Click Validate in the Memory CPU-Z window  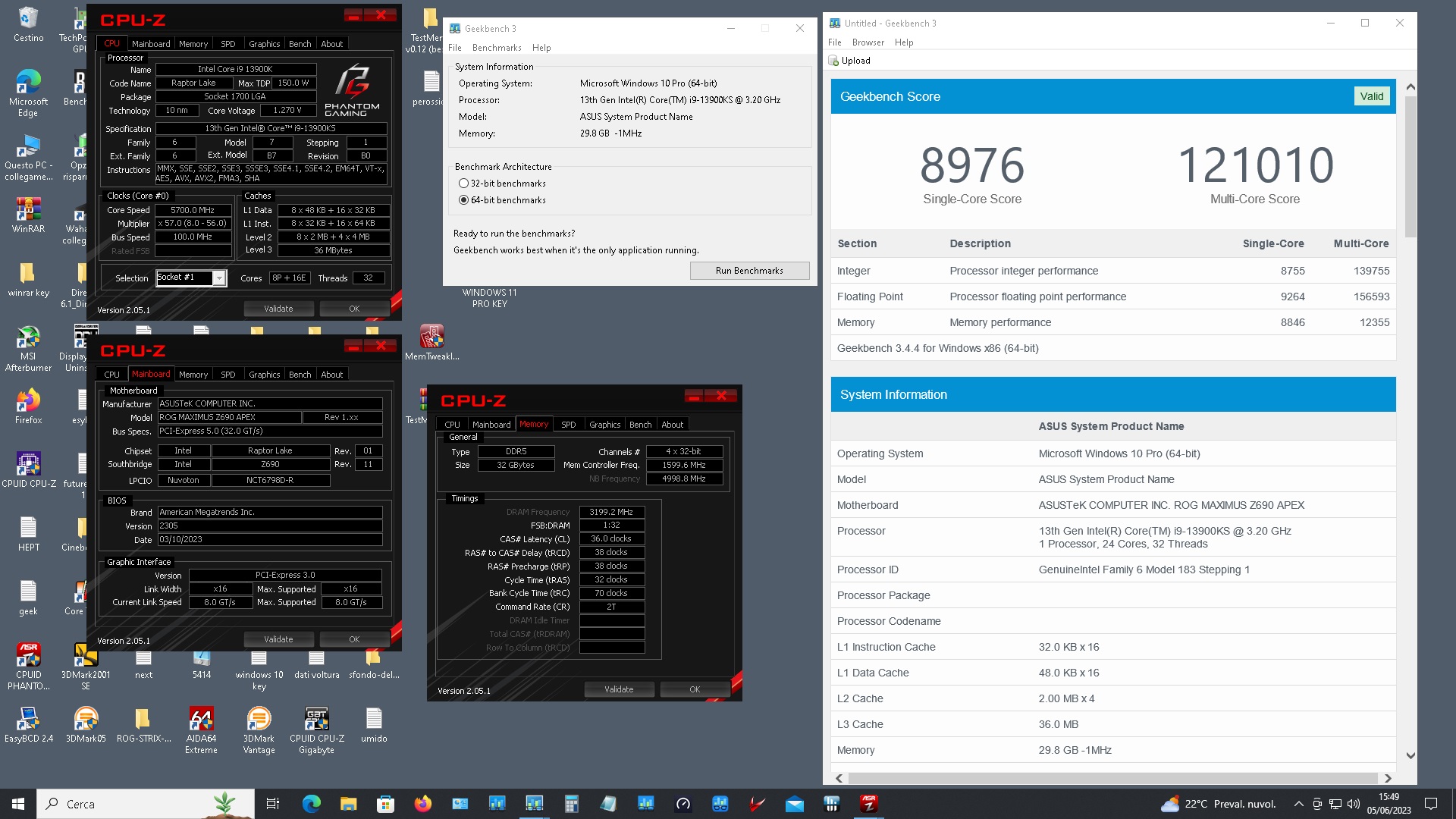(619, 689)
